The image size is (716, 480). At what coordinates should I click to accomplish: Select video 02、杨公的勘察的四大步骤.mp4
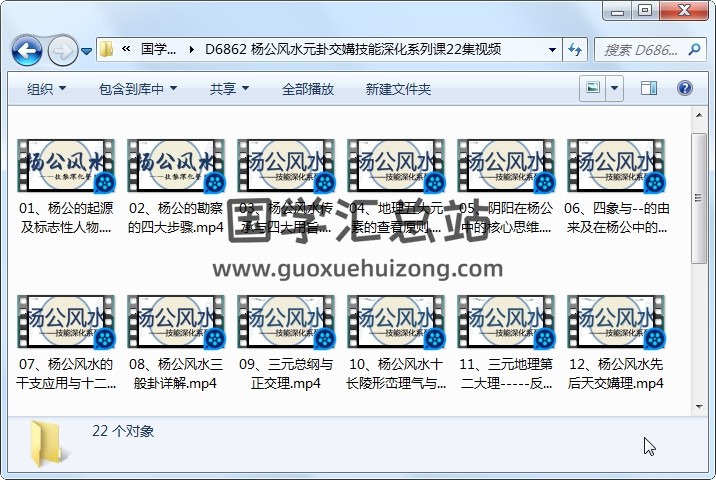pos(176,187)
